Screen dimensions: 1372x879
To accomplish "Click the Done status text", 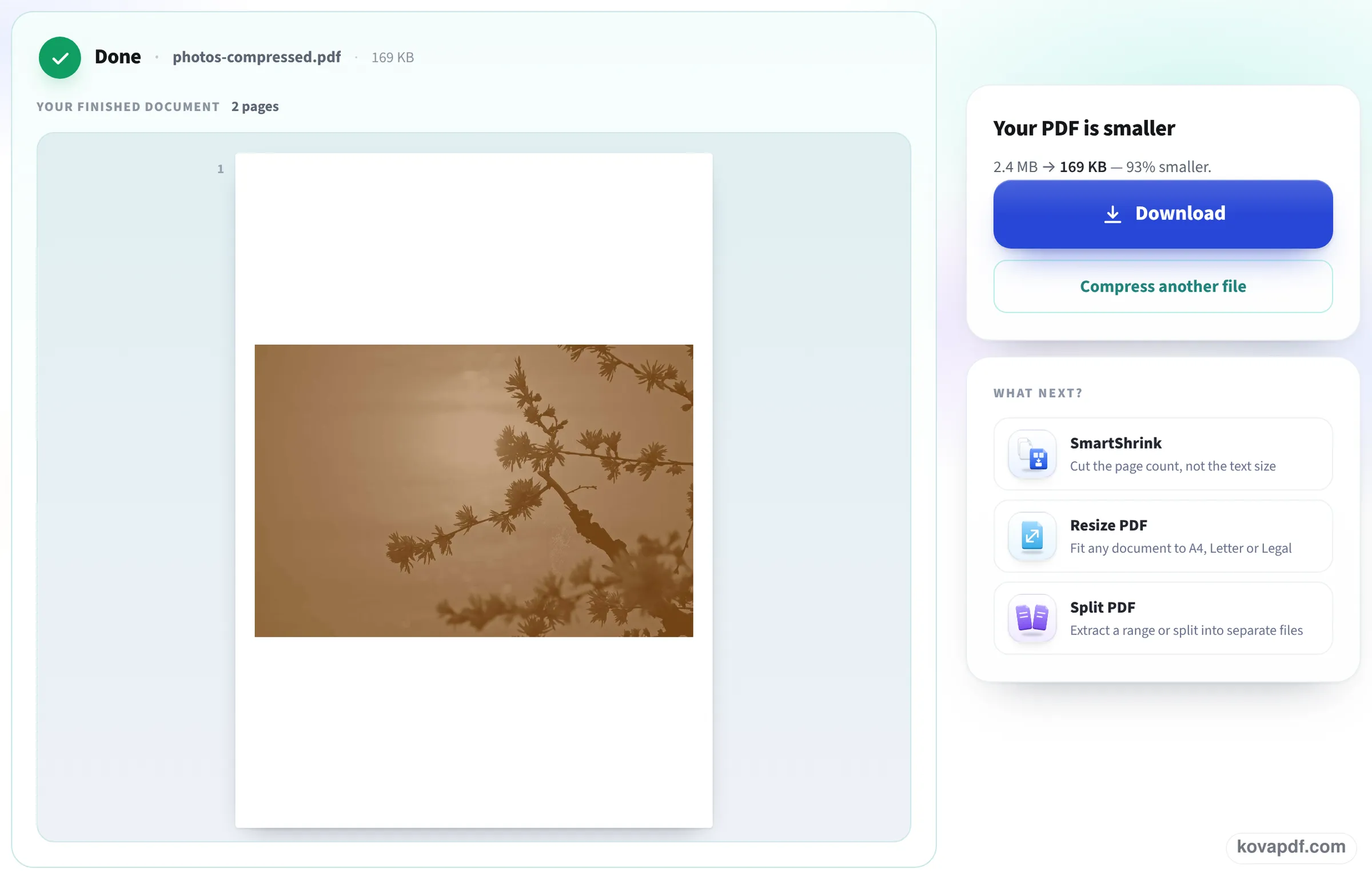I will (118, 57).
